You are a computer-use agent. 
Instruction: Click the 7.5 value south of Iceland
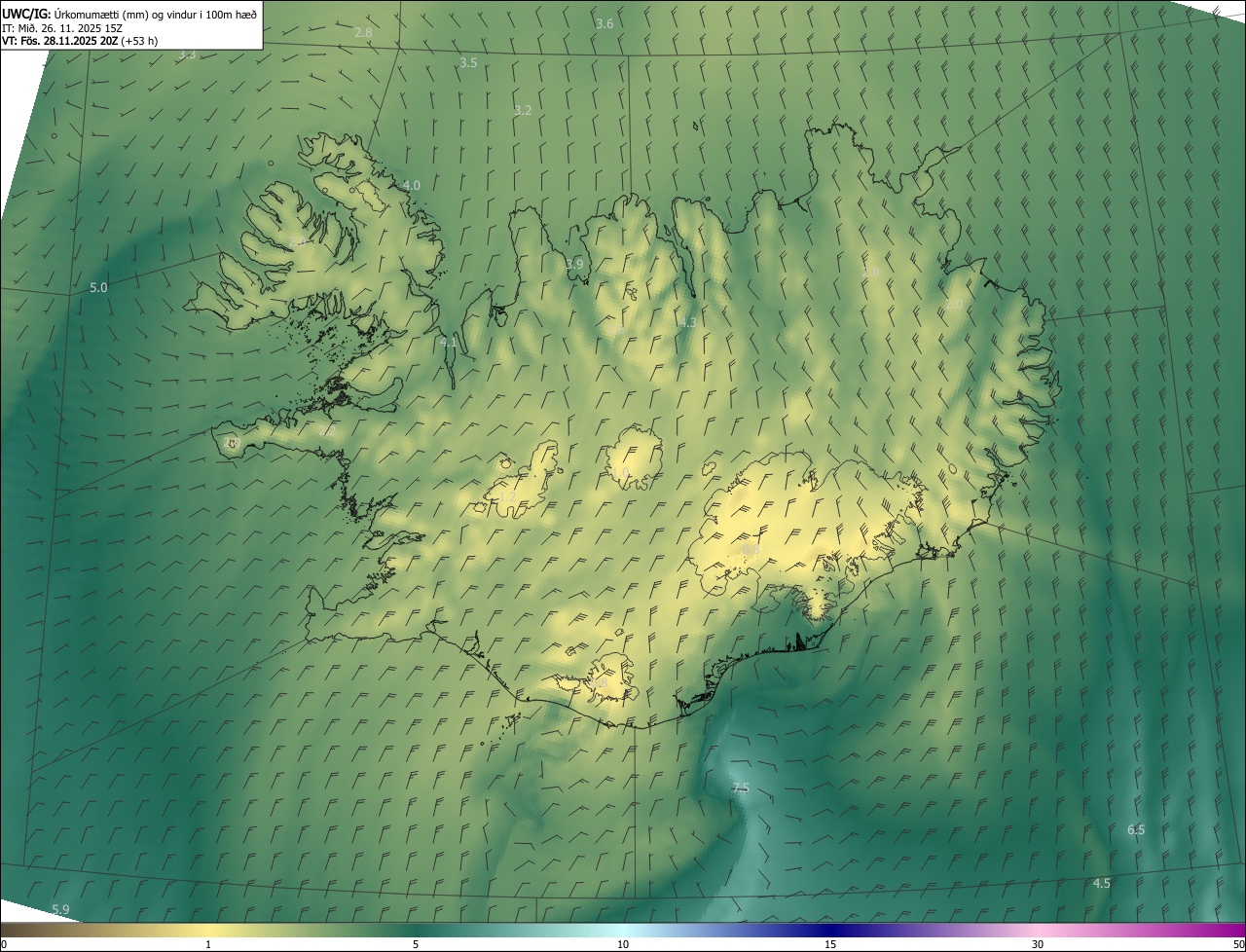(x=741, y=787)
